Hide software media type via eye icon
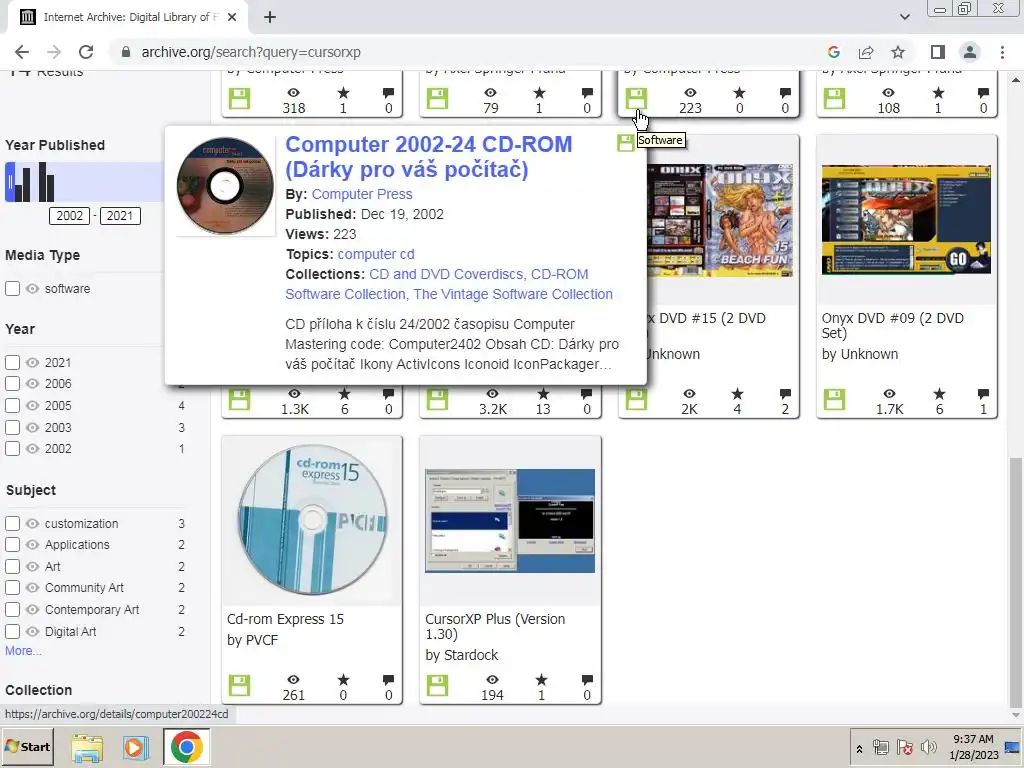This screenshot has width=1024, height=768. click(x=33, y=289)
